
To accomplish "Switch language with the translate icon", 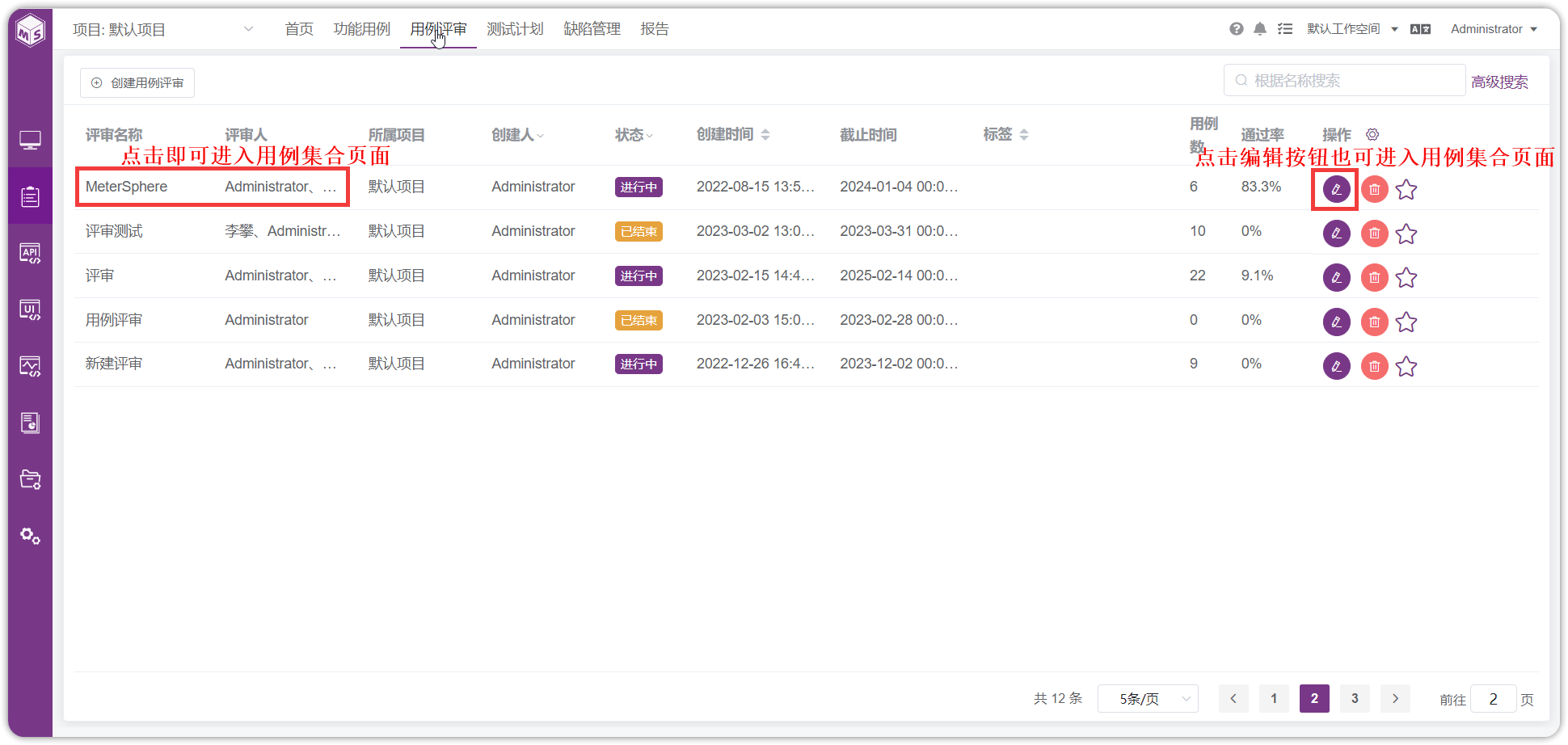I will point(1420,29).
